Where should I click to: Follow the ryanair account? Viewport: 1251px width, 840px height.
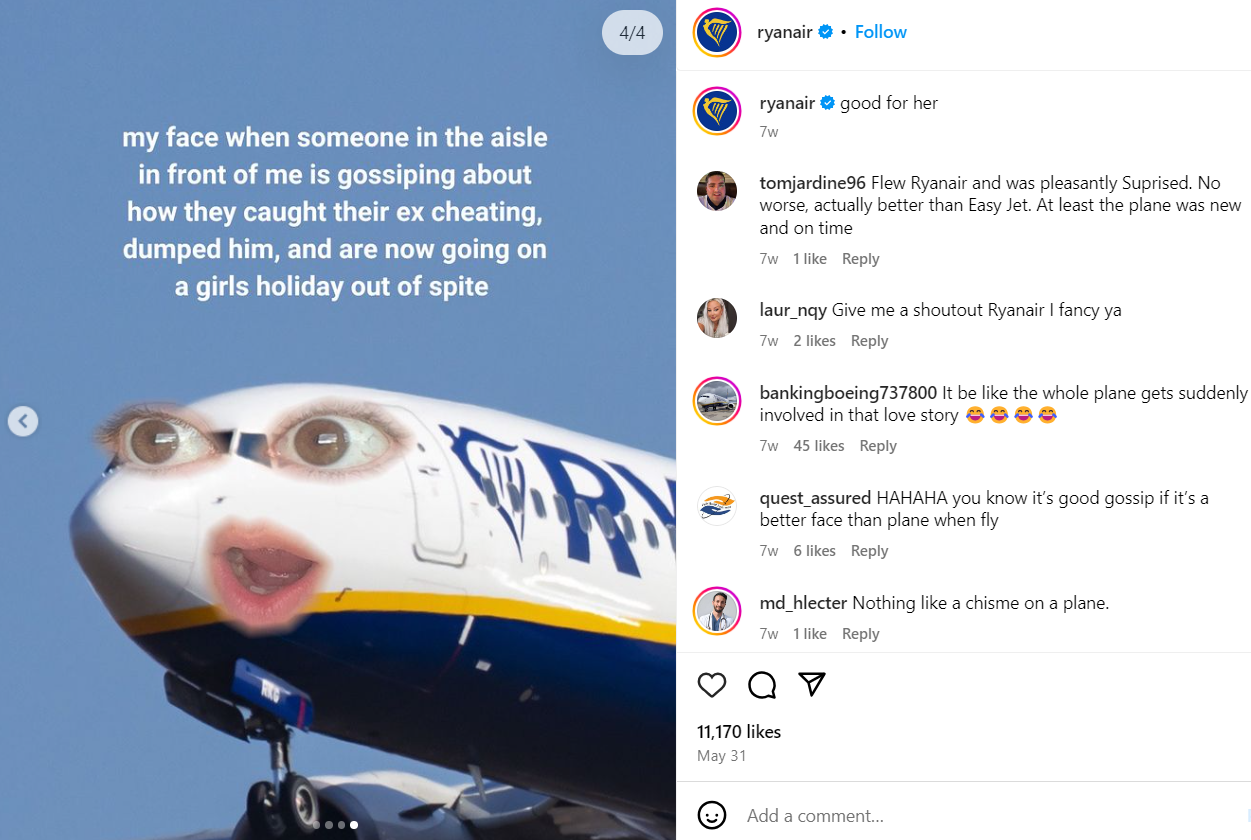pyautogui.click(x=880, y=31)
